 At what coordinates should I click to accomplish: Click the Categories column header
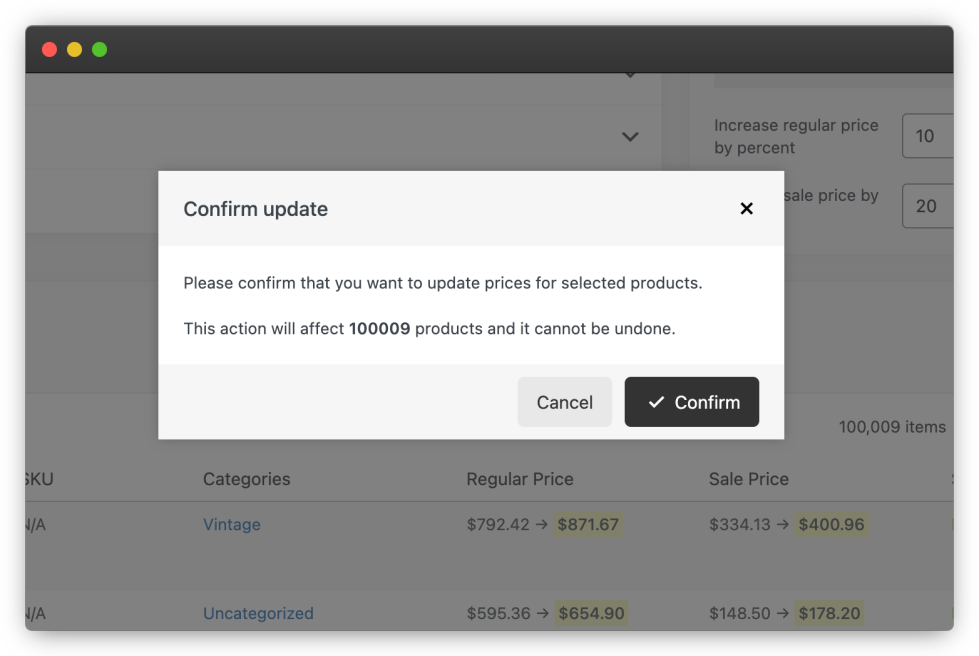(246, 479)
